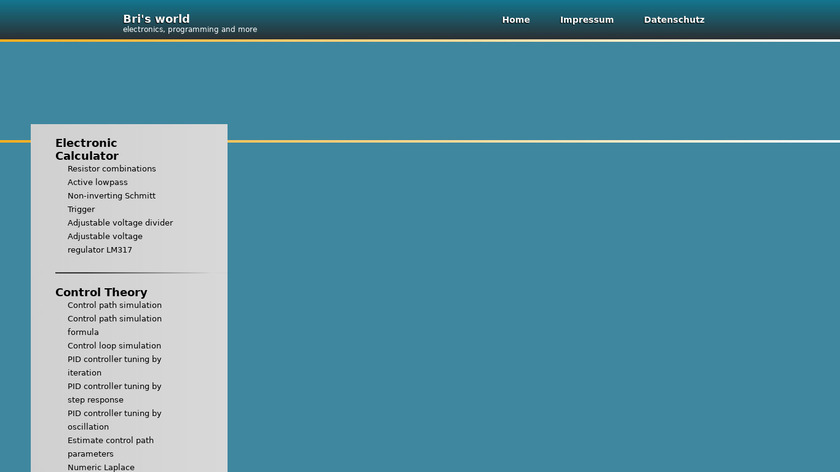This screenshot has width=840, height=472.
Task: Select PID controller tuning by oscillation
Action: tap(114, 419)
